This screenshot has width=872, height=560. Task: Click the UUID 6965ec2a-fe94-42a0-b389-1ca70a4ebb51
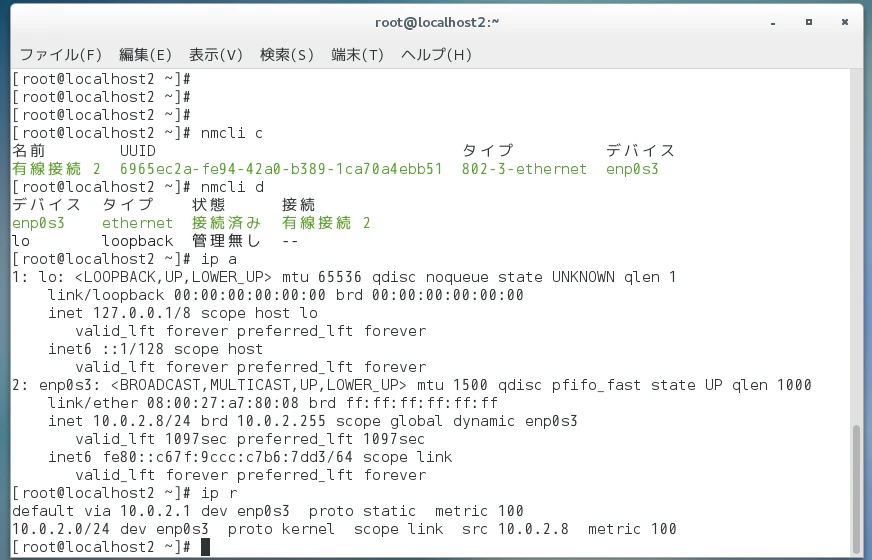point(281,169)
